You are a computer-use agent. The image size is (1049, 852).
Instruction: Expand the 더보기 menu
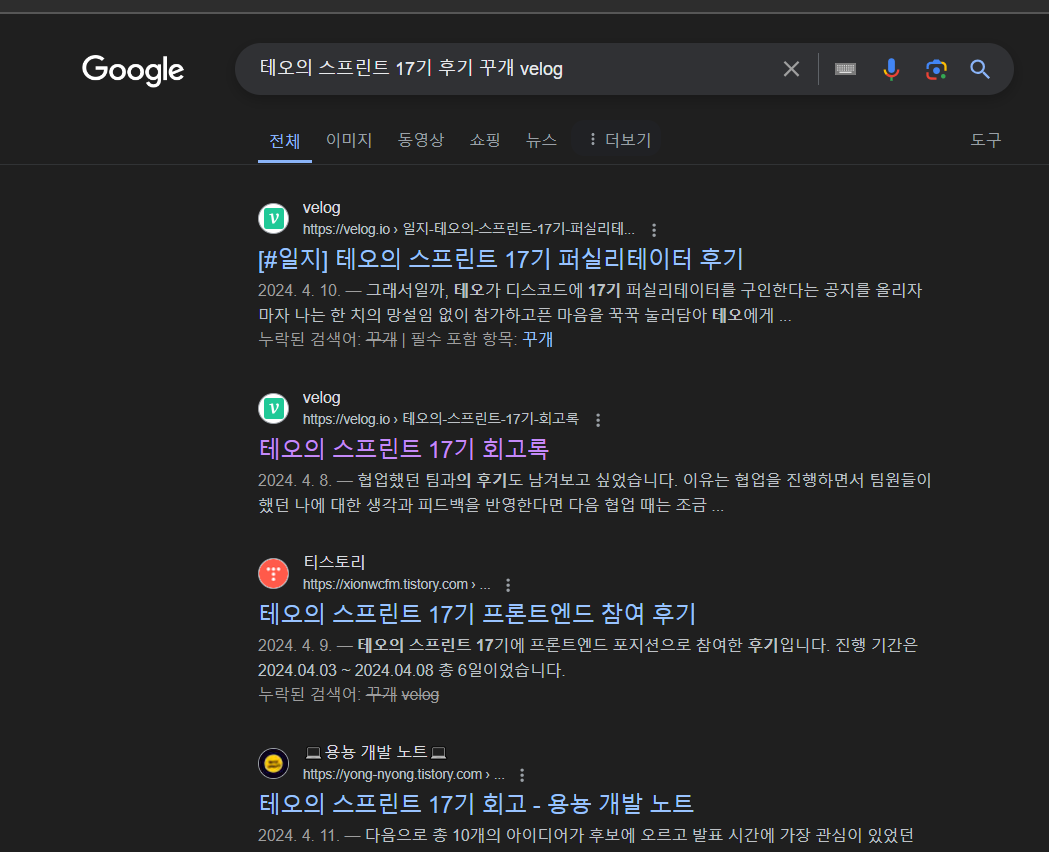coord(619,140)
